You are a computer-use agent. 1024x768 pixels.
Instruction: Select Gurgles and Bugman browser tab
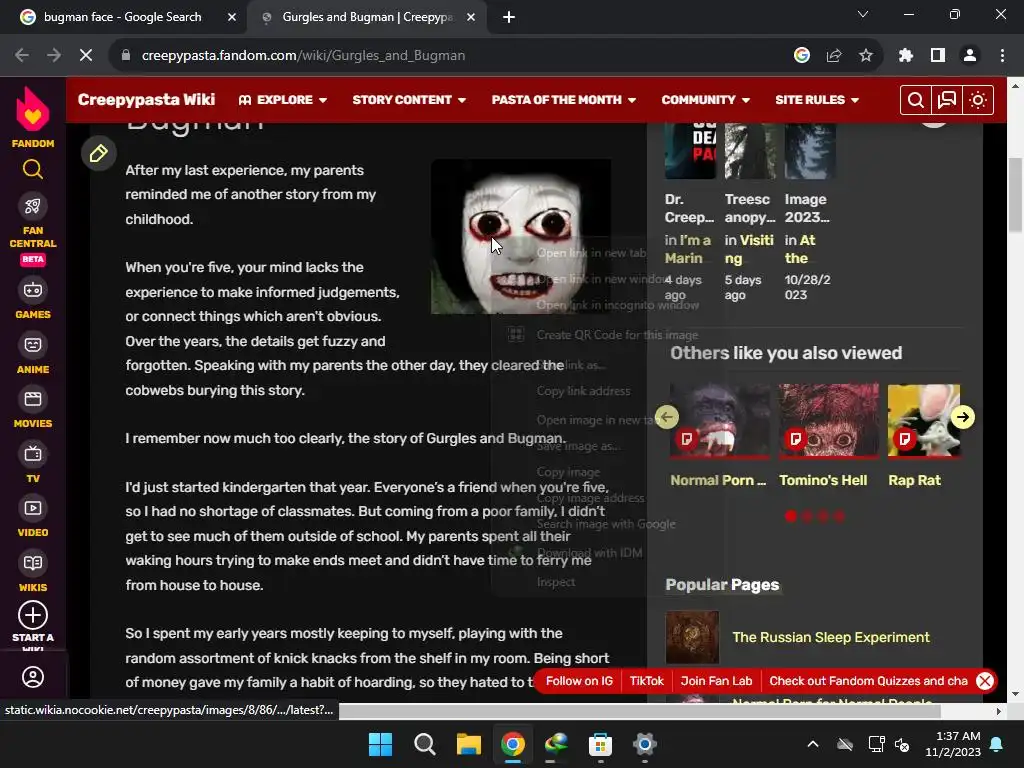[x=368, y=18]
